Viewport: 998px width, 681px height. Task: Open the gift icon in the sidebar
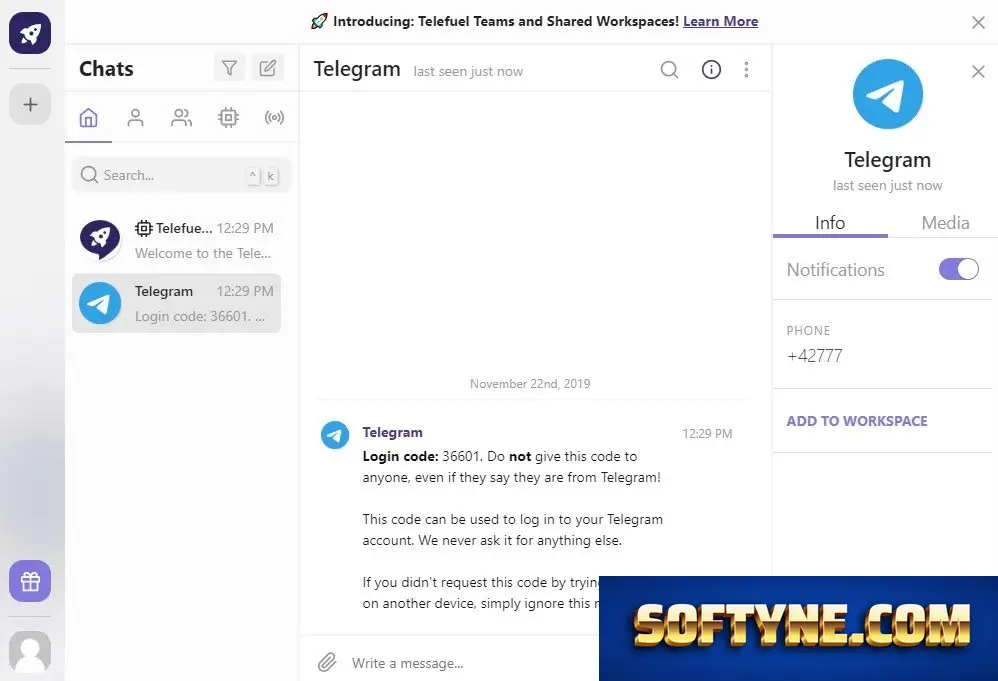click(30, 581)
